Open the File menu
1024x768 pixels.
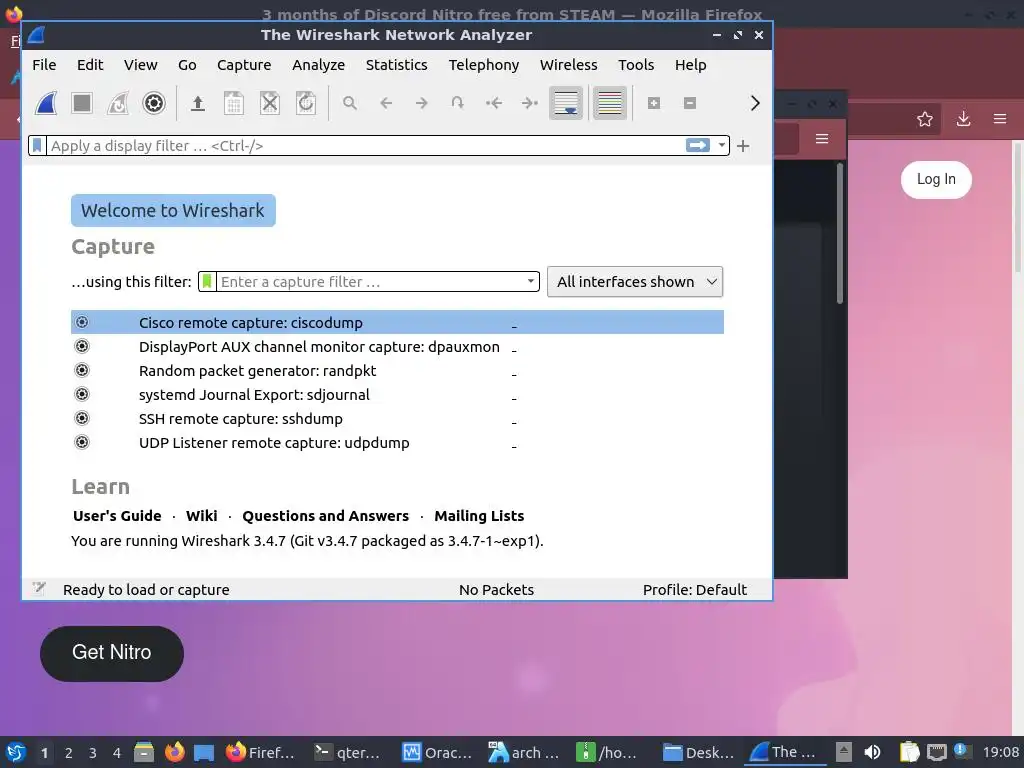(x=44, y=65)
